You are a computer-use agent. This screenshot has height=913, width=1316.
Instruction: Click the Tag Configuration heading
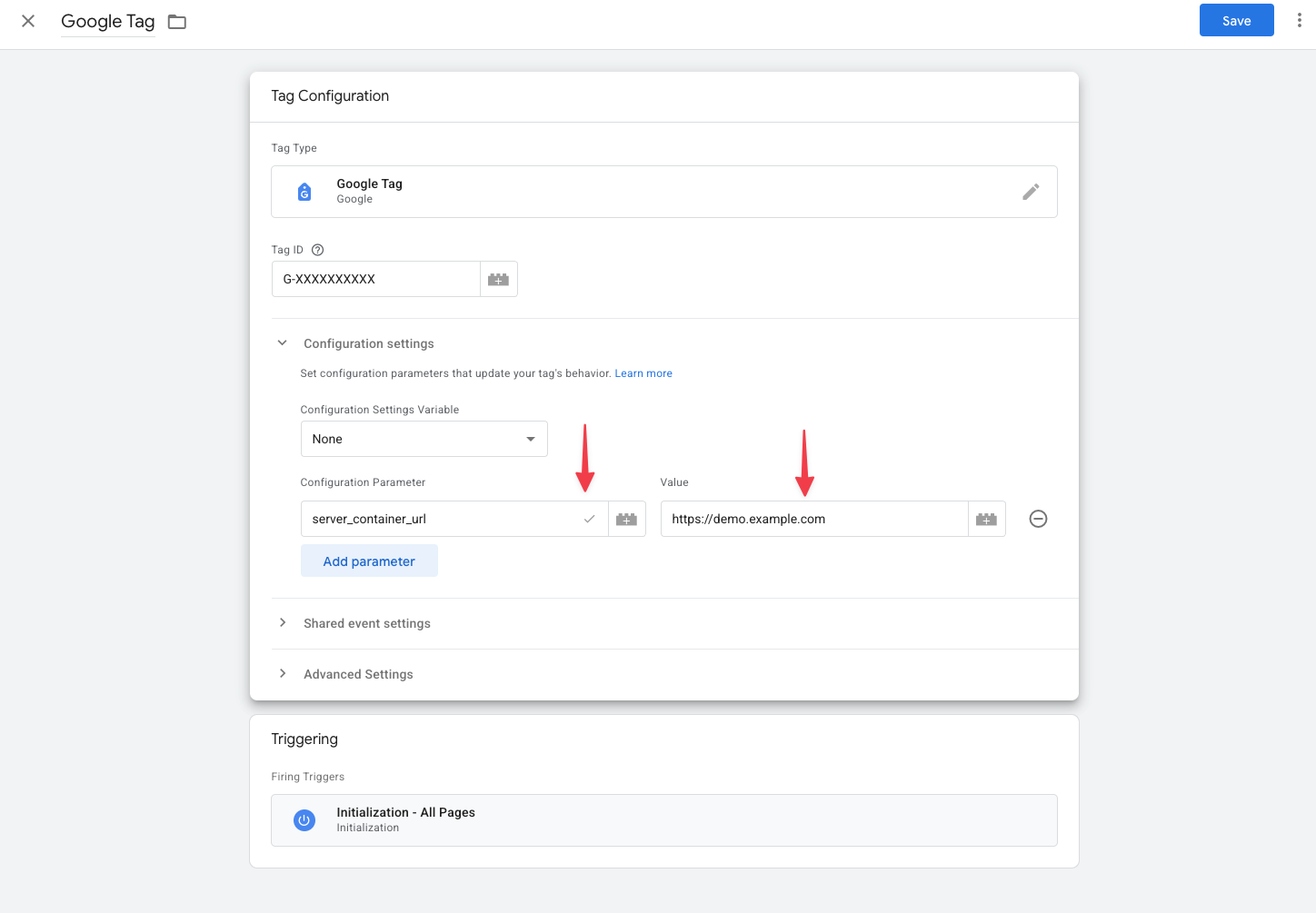point(330,96)
